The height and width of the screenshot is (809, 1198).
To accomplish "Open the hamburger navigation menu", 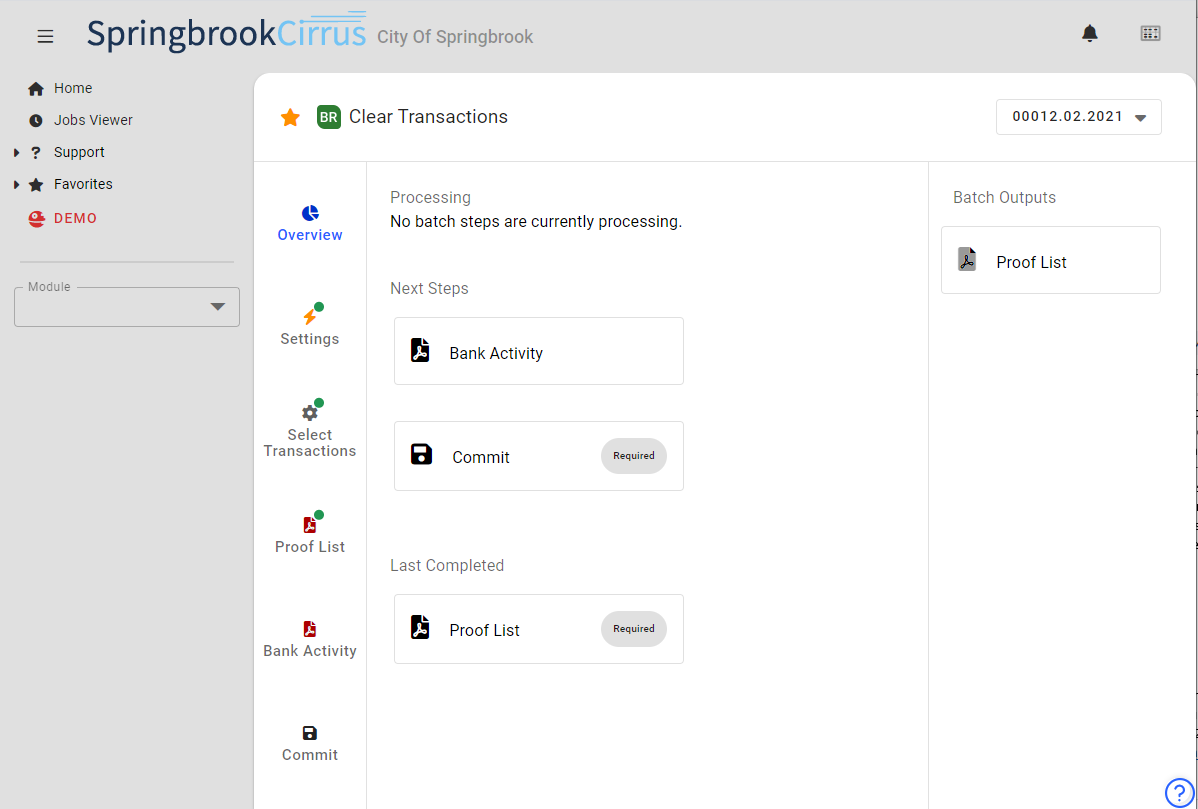I will point(45,36).
